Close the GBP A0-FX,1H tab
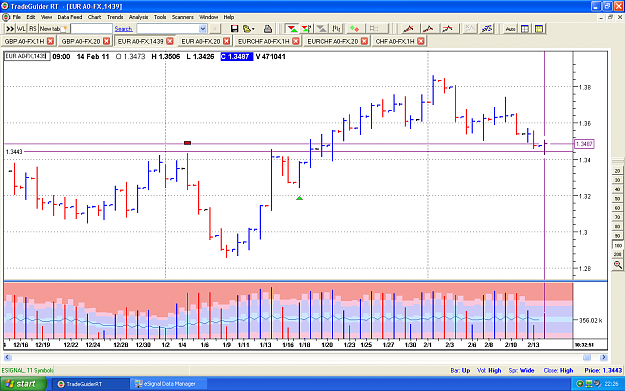Screen dimensions: 625x391 point(50,41)
